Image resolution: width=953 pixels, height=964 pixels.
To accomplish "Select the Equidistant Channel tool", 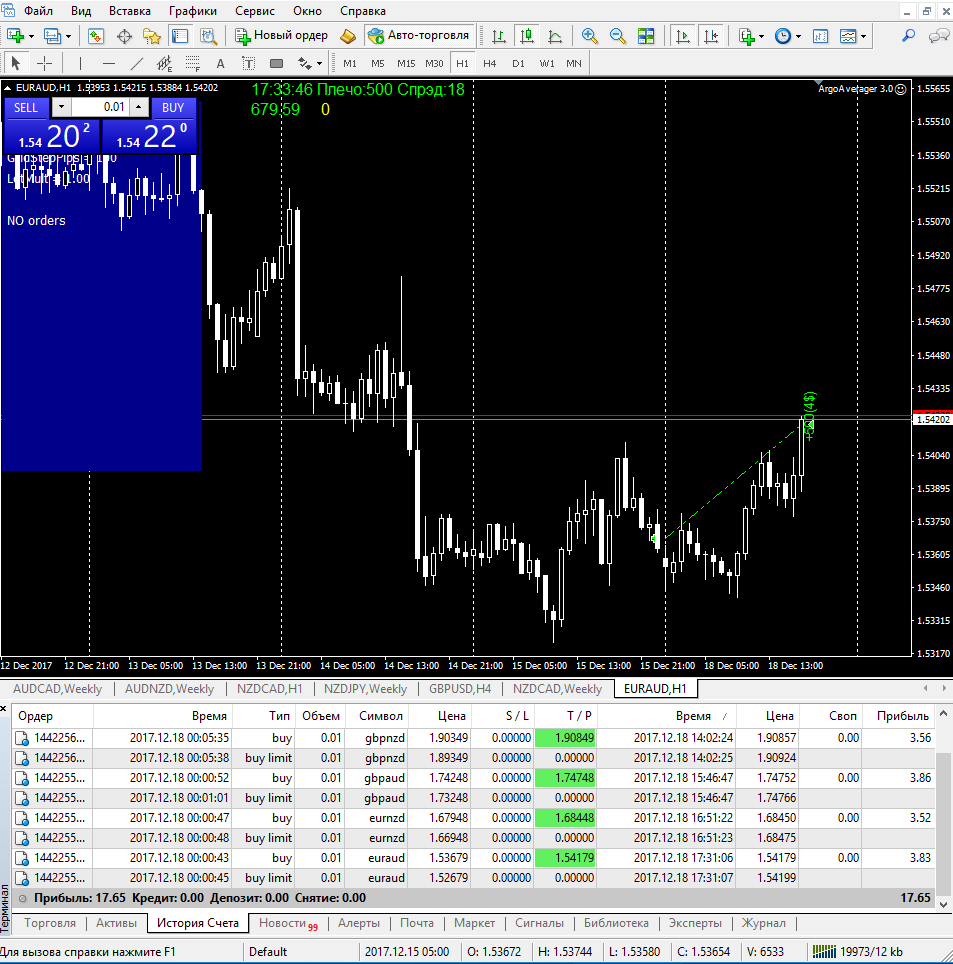I will (x=164, y=63).
